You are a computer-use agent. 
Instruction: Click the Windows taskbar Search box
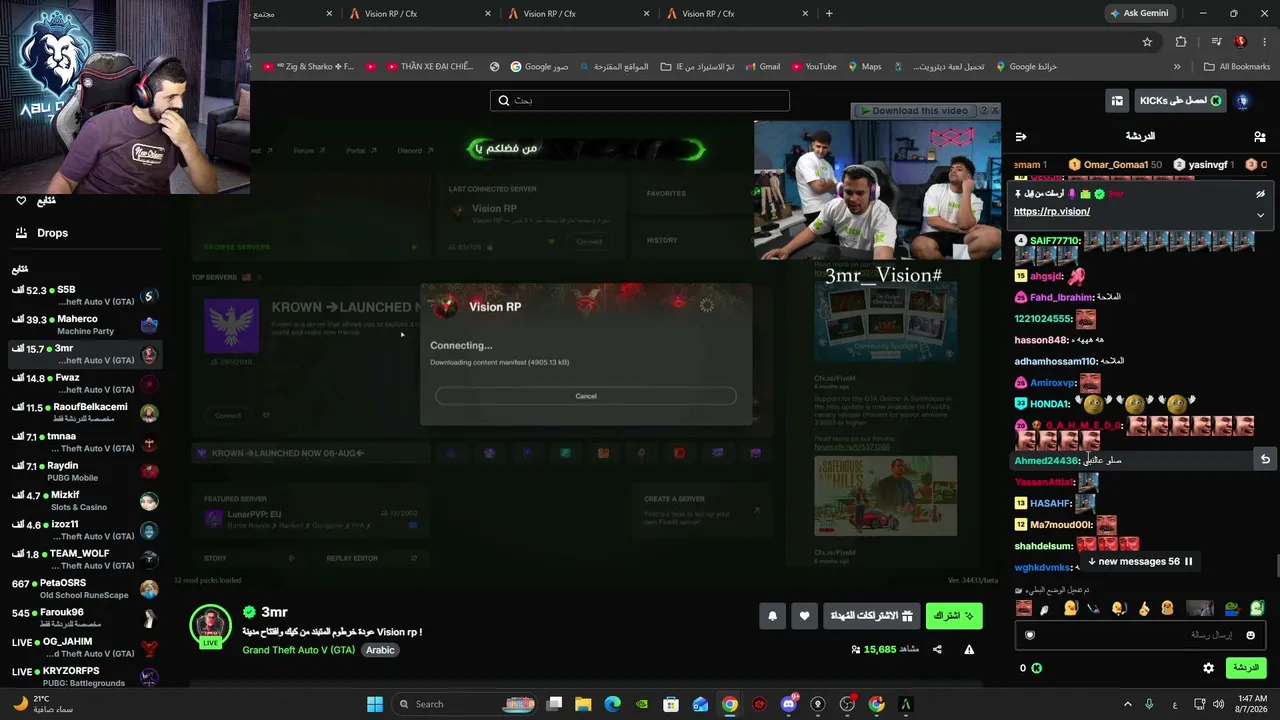point(463,704)
